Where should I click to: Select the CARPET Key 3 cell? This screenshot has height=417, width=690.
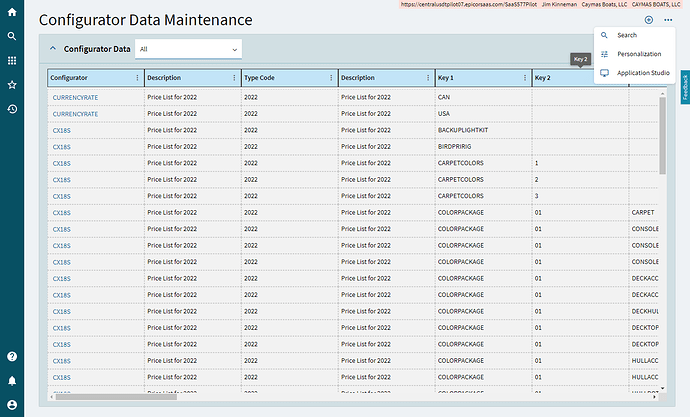(x=644, y=212)
